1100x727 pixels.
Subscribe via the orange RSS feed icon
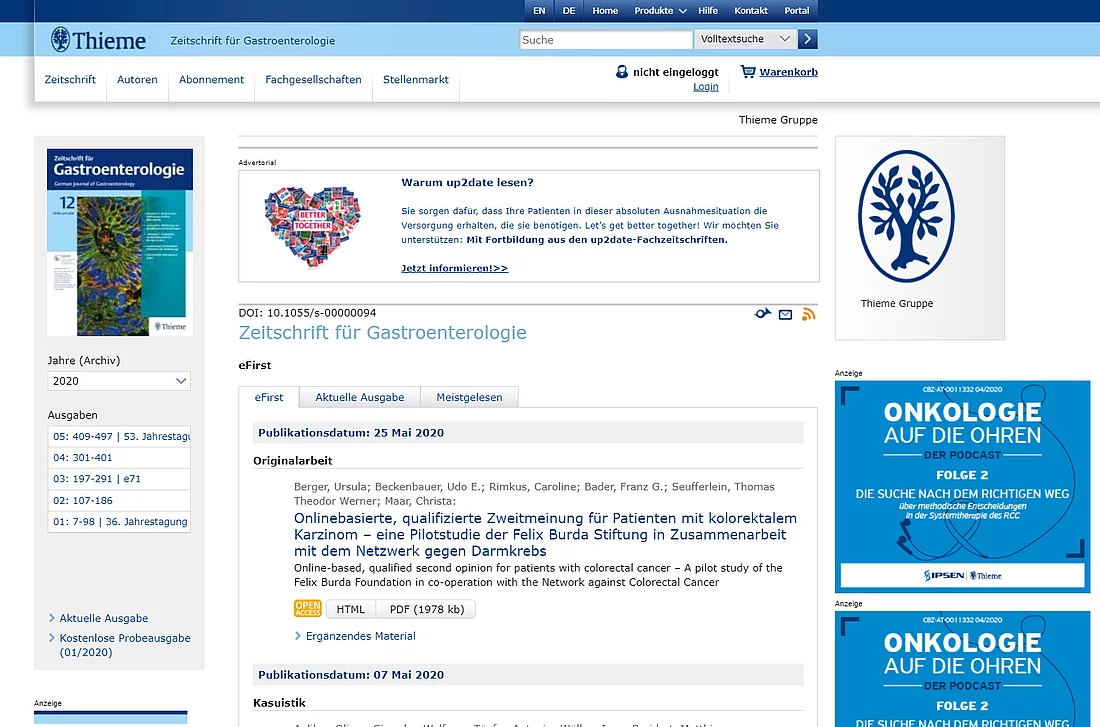[x=808, y=313]
